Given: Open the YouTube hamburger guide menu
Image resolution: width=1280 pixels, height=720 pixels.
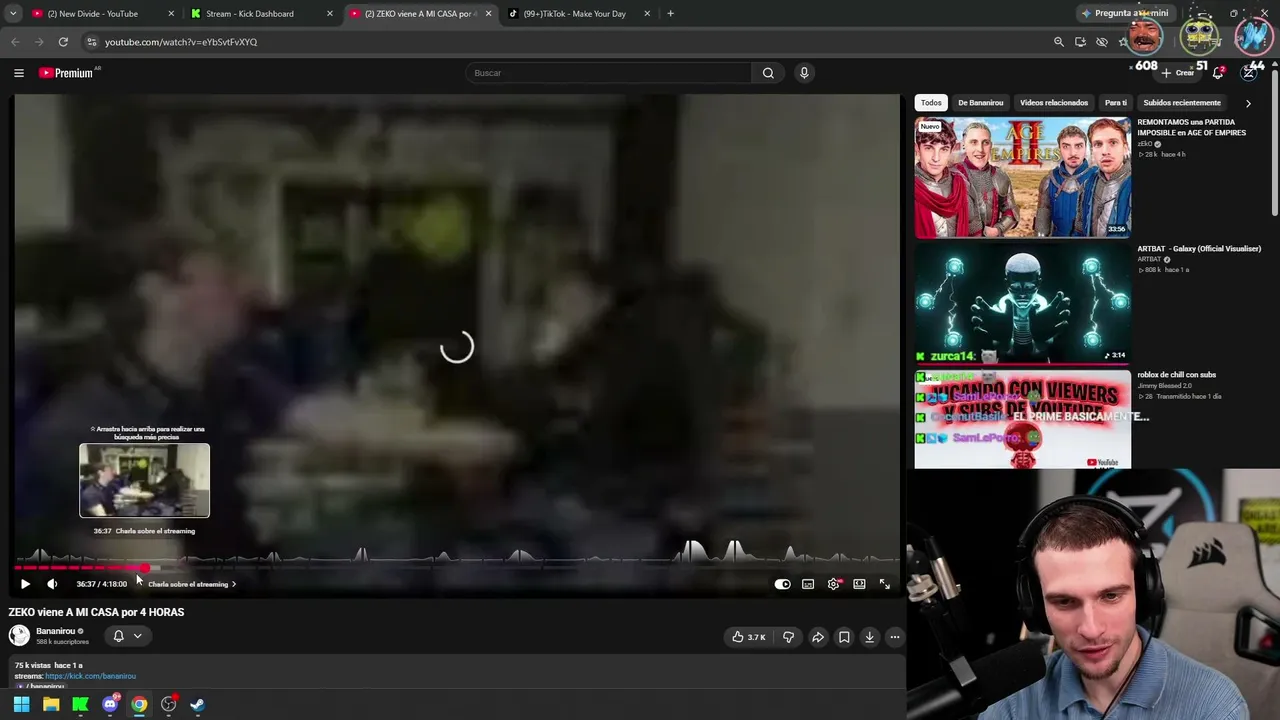Looking at the screenshot, I should (x=19, y=73).
